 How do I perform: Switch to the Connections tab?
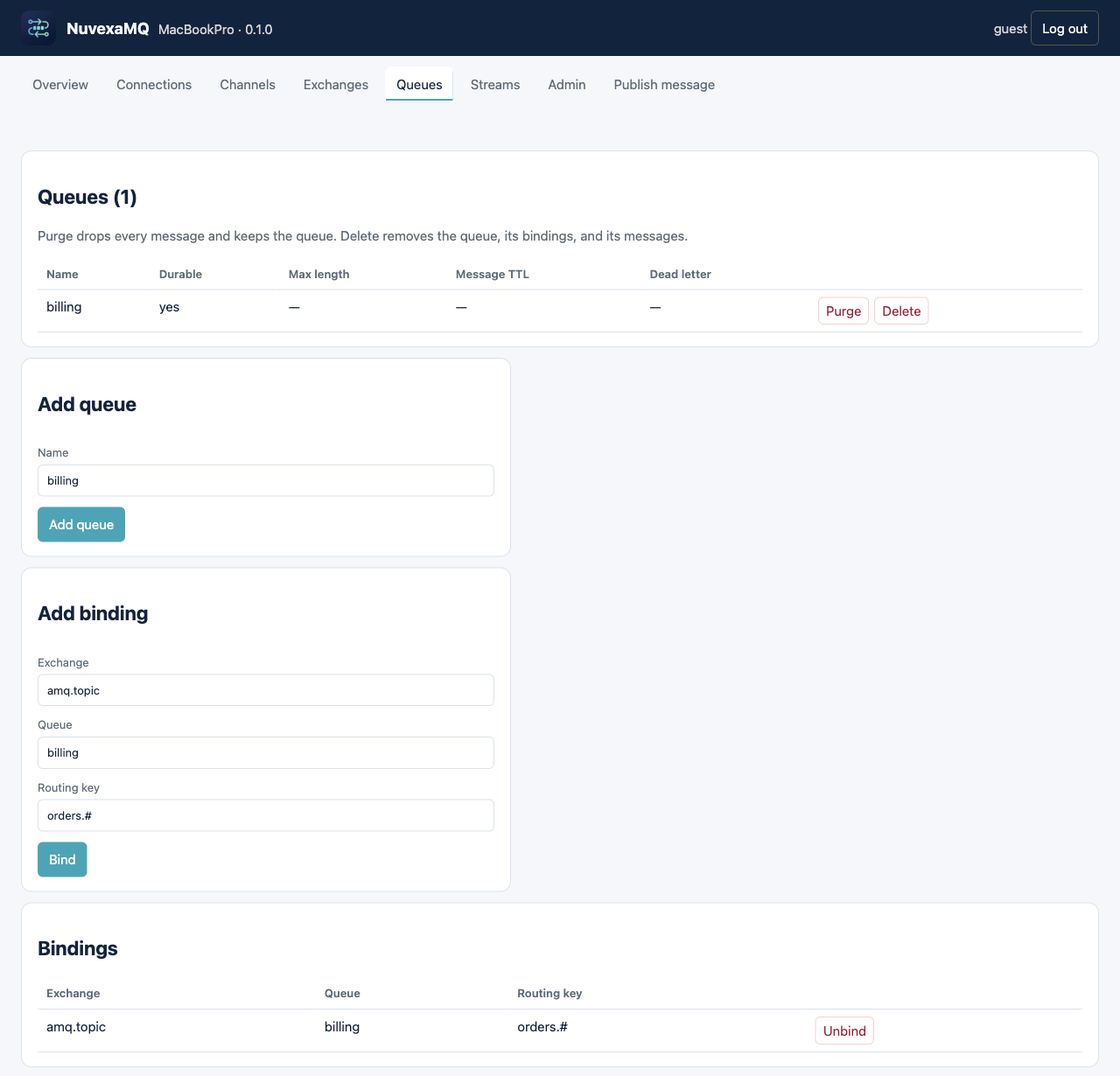[154, 85]
